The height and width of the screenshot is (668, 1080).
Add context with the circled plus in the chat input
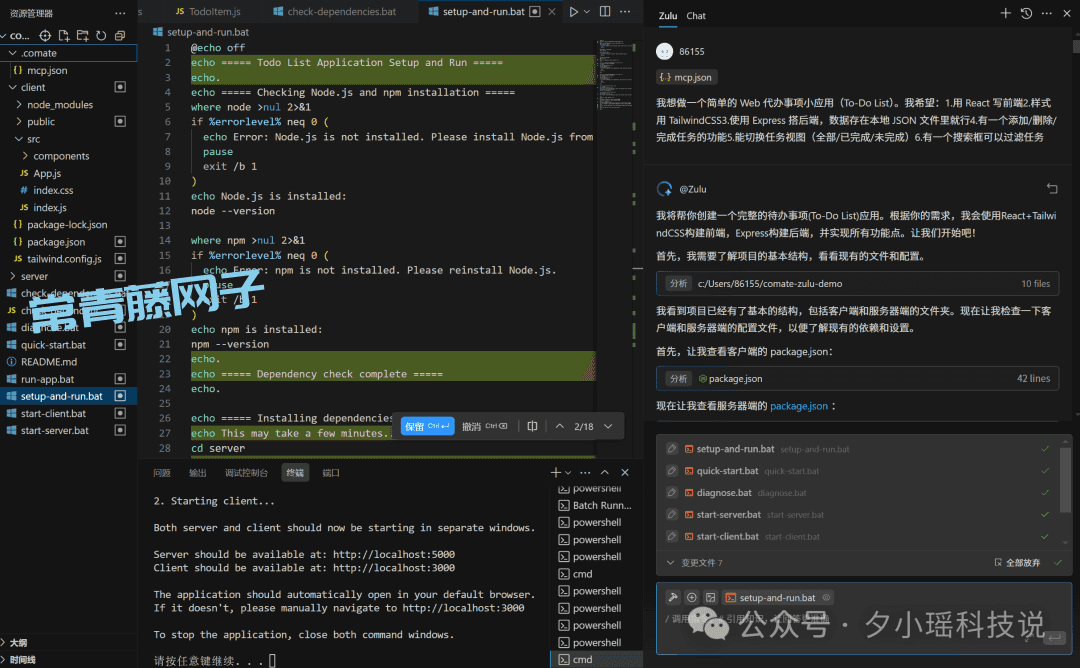pos(692,597)
